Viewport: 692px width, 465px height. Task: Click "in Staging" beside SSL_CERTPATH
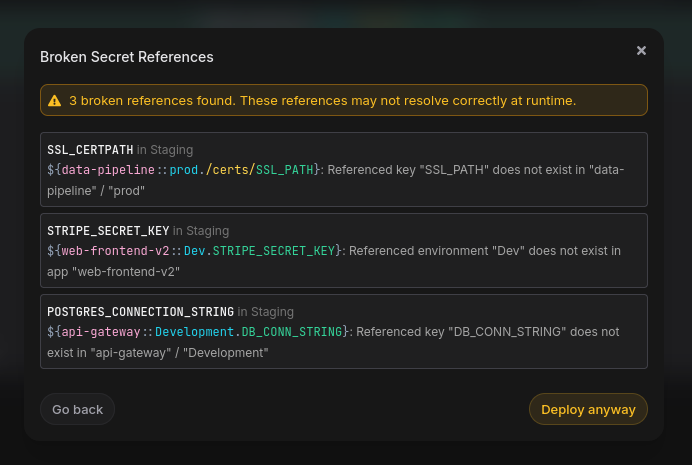[165, 150]
